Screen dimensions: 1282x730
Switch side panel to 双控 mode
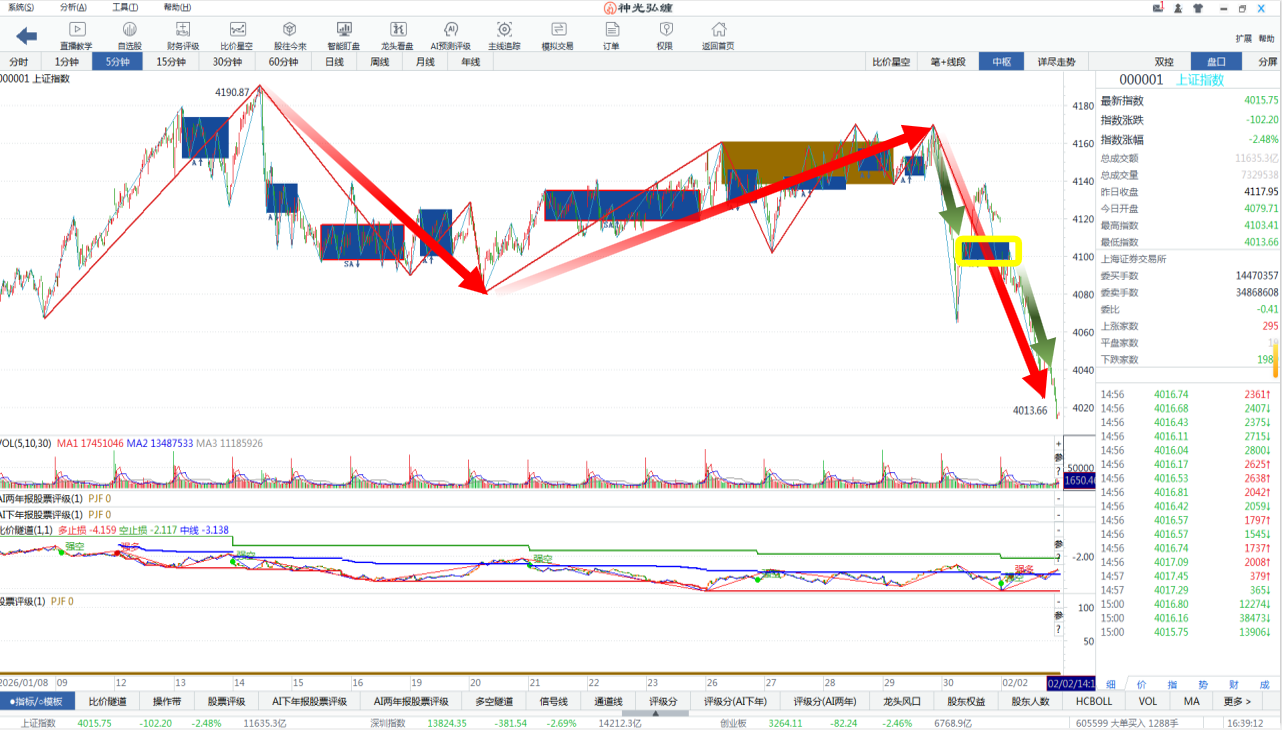click(x=1164, y=62)
